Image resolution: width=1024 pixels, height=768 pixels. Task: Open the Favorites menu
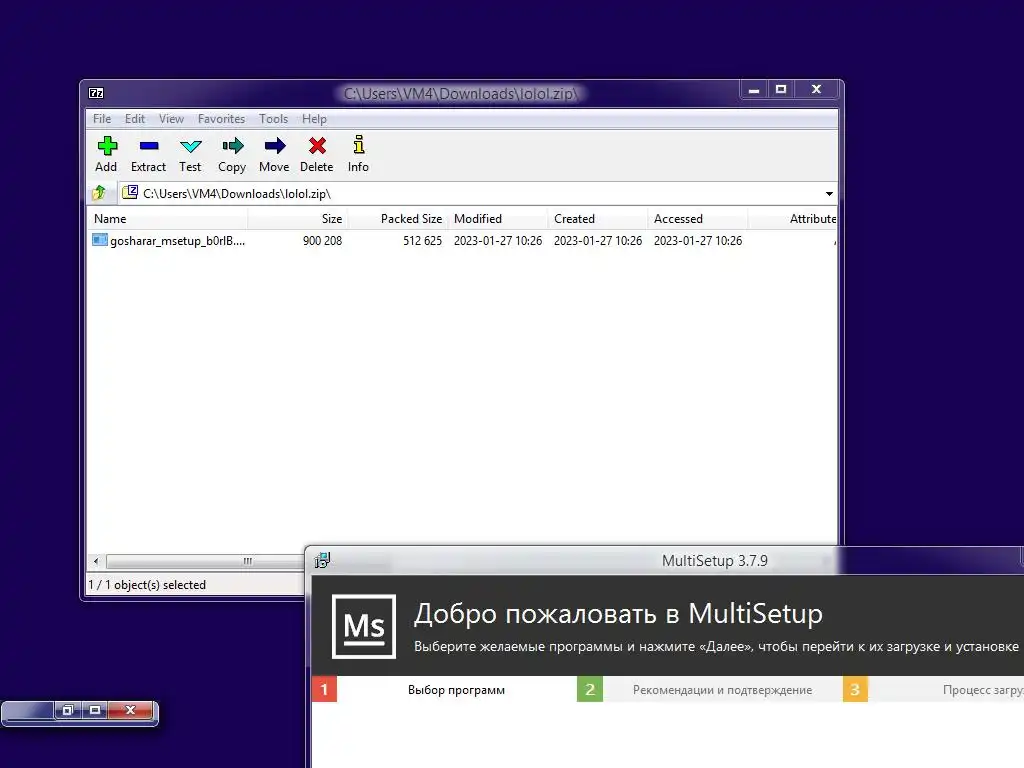click(x=221, y=119)
